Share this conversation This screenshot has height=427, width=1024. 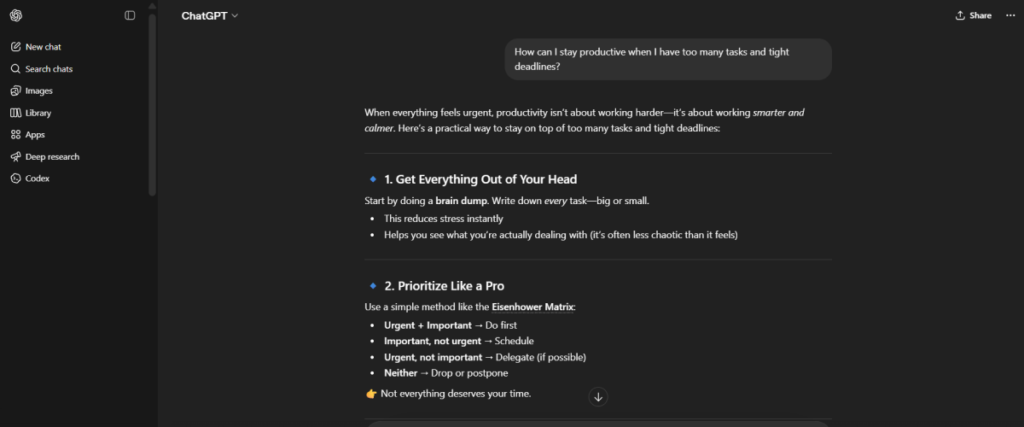[x=973, y=16]
